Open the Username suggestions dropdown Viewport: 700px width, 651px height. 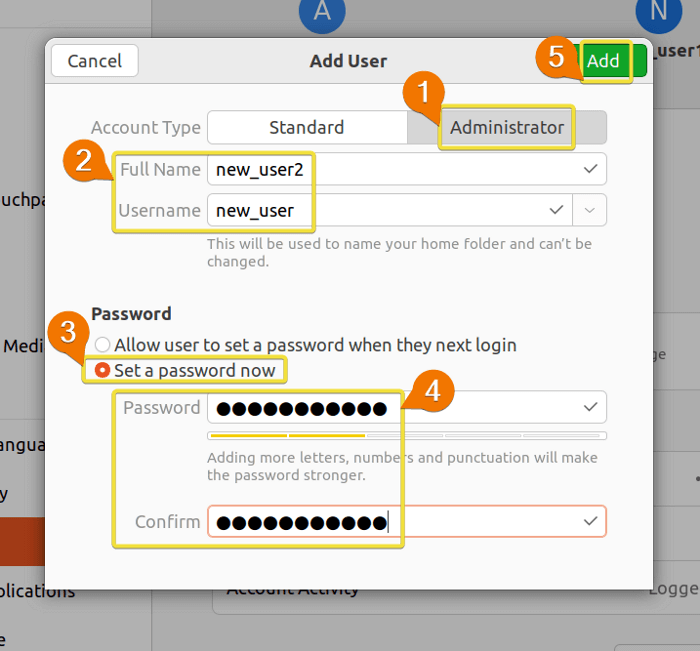coord(589,210)
